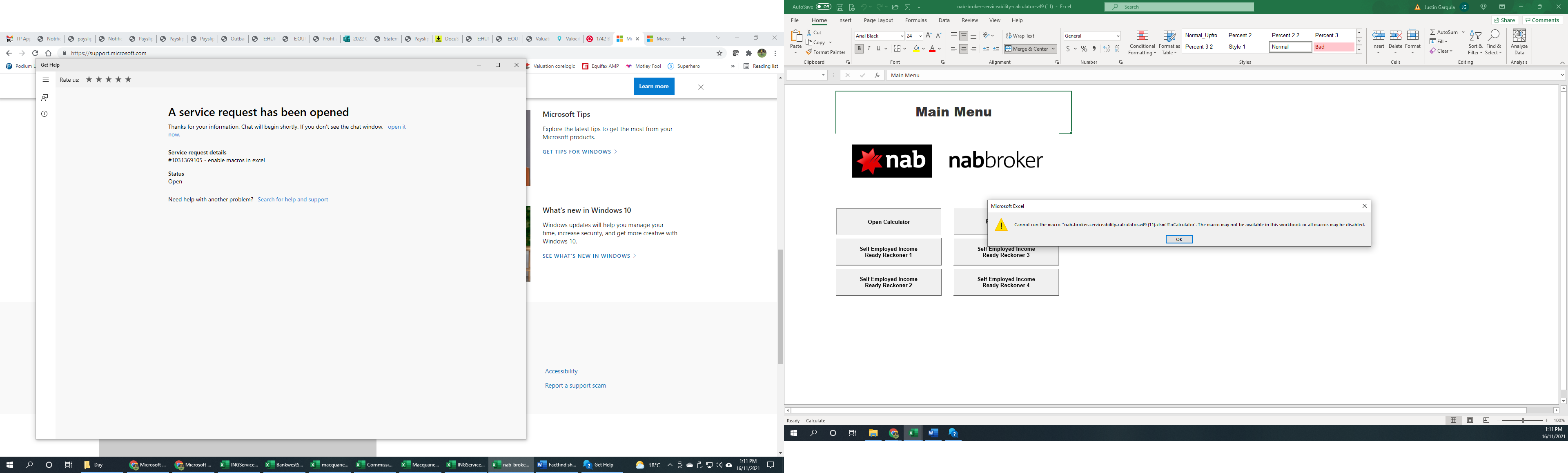Select the Format Painter tool
Image resolution: width=1568 pixels, height=473 pixels.
point(826,52)
